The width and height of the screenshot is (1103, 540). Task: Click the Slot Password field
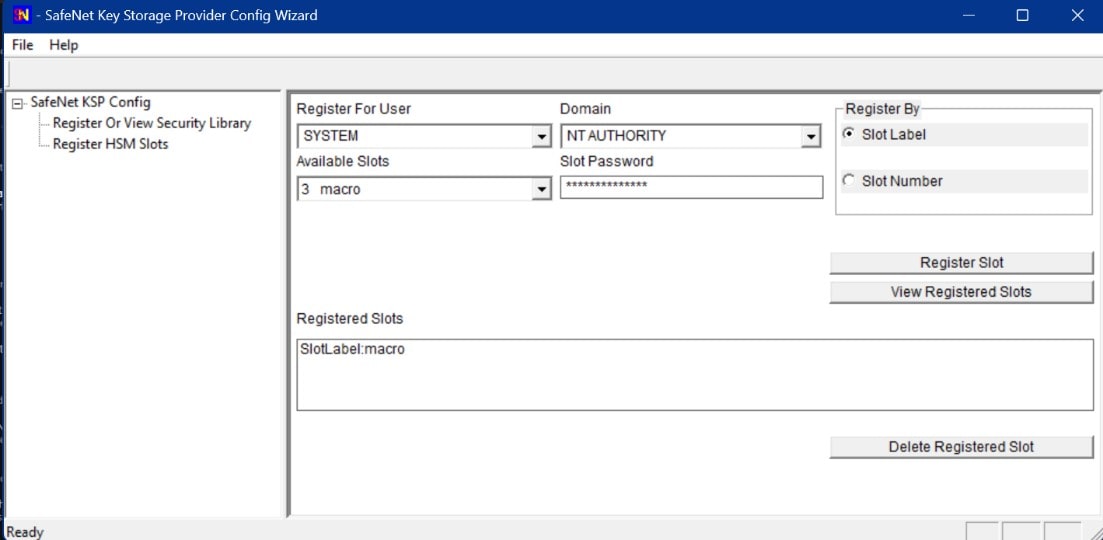click(x=690, y=187)
